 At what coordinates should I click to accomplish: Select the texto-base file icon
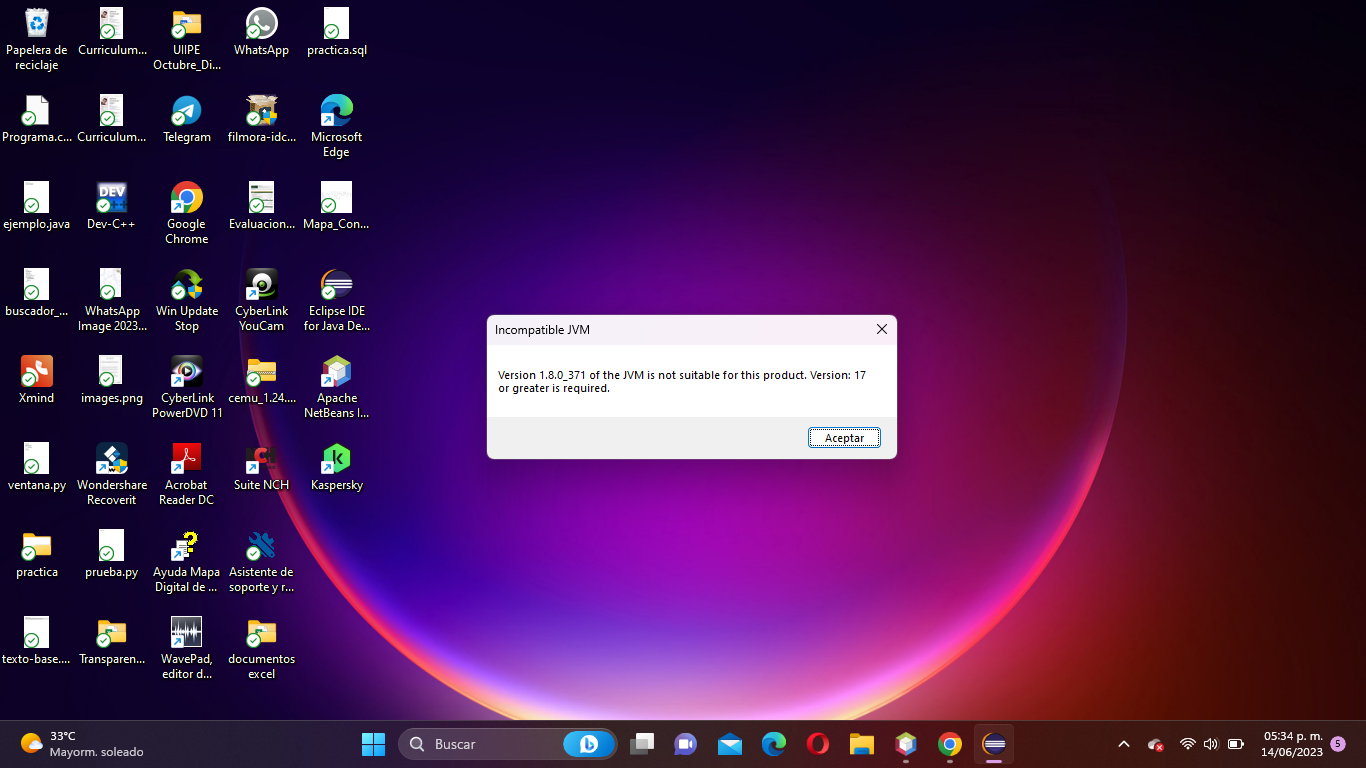[37, 641]
